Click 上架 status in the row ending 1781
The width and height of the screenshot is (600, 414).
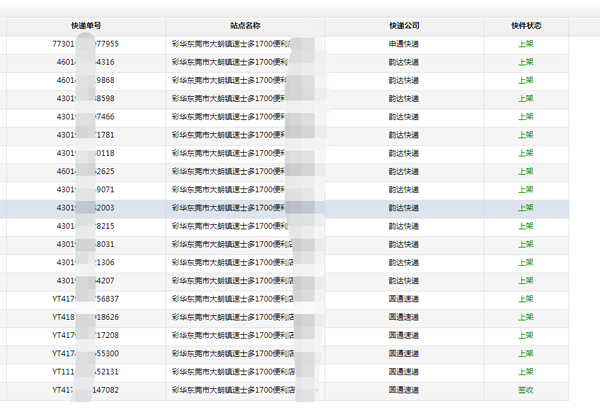[x=526, y=135]
